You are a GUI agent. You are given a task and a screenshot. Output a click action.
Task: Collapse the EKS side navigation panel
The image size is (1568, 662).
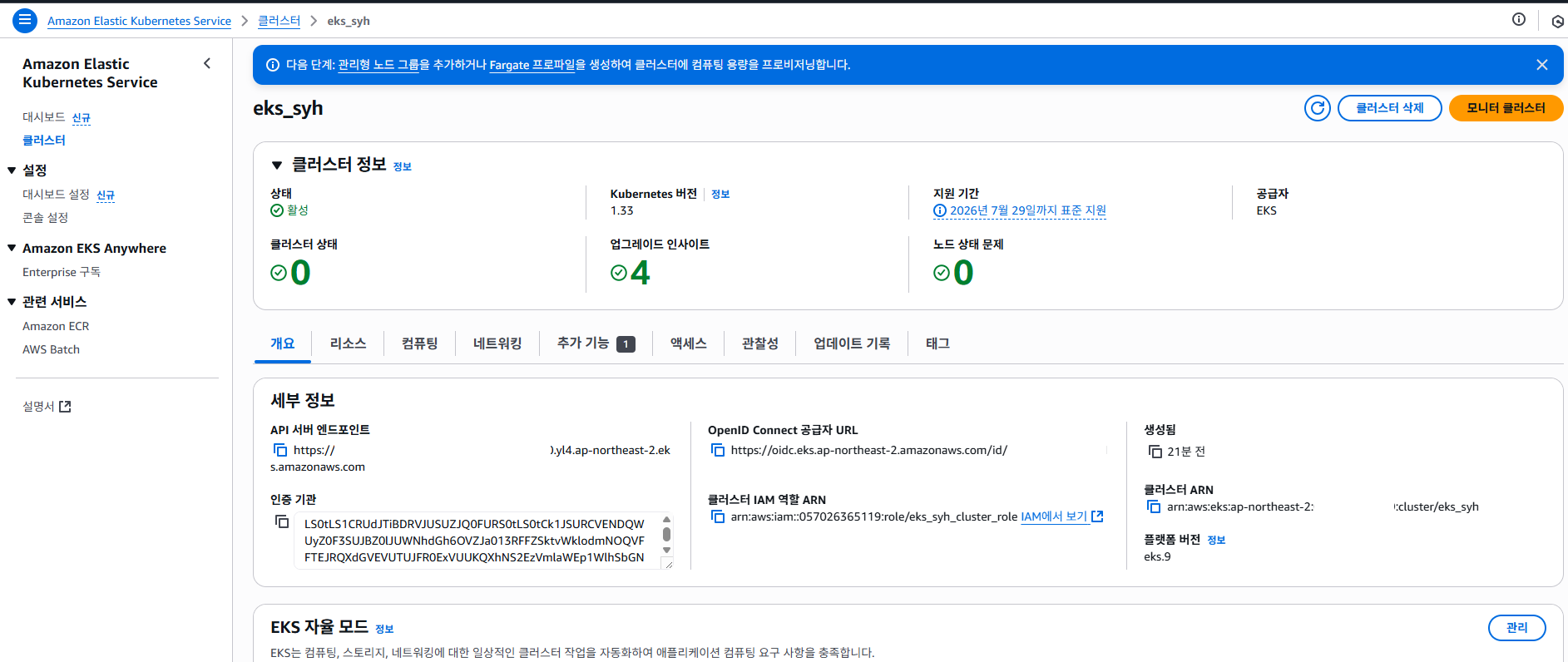207,63
